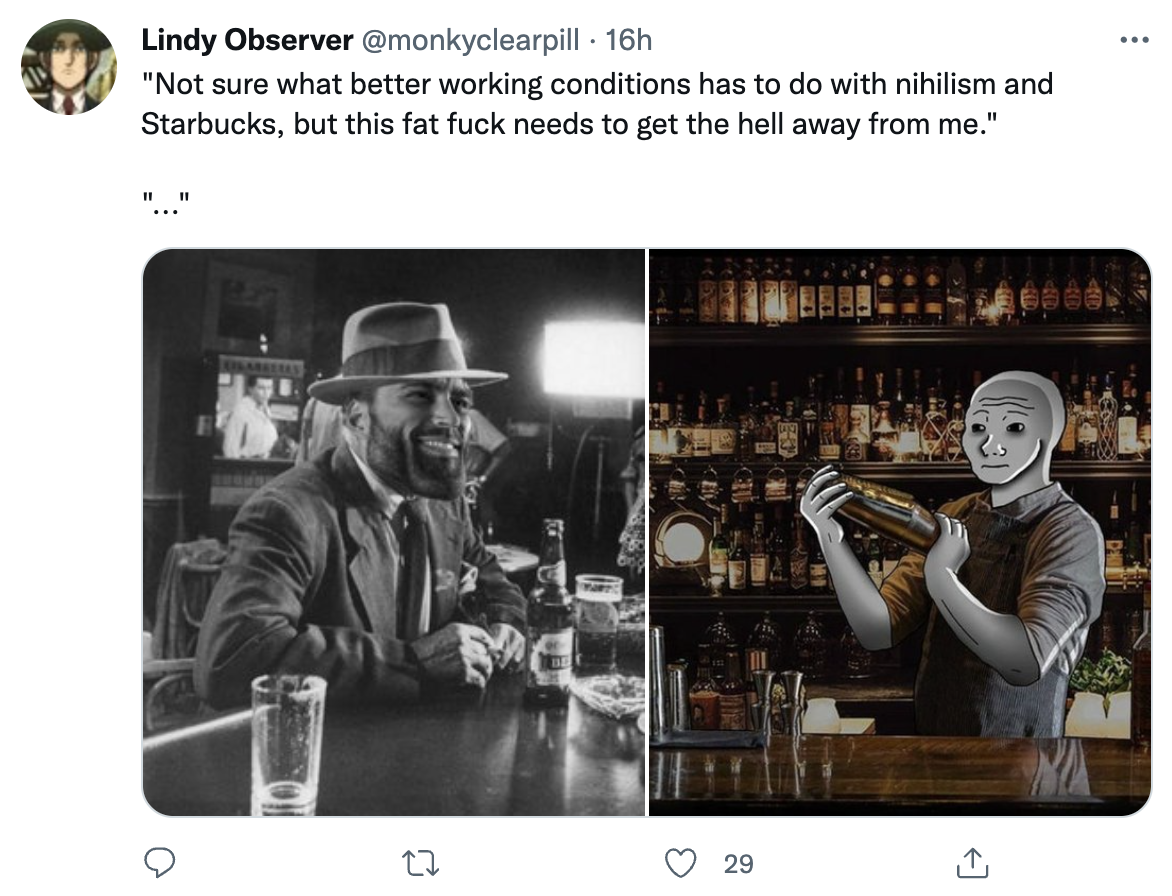Image resolution: width=1172 pixels, height=896 pixels.
Task: Click the fedora hat in the left photo
Action: (407, 351)
